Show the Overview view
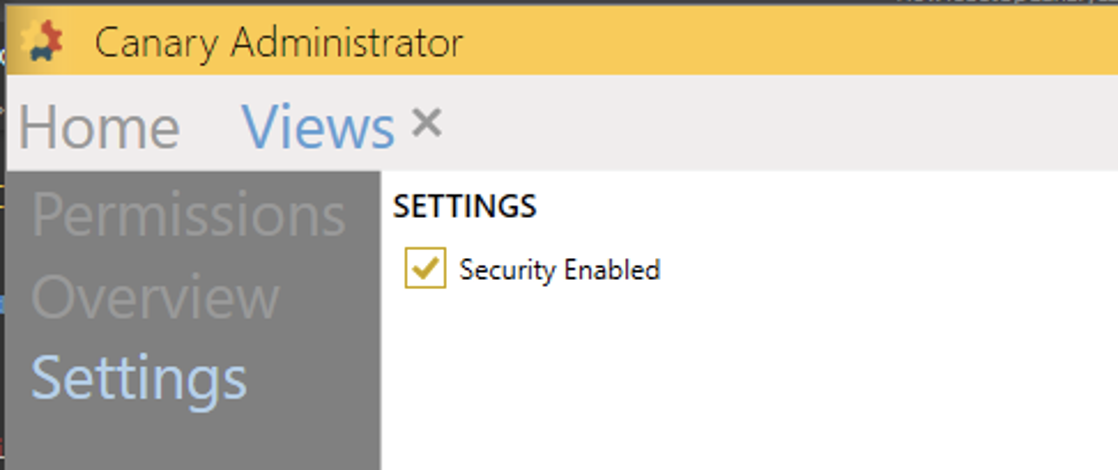 point(155,296)
